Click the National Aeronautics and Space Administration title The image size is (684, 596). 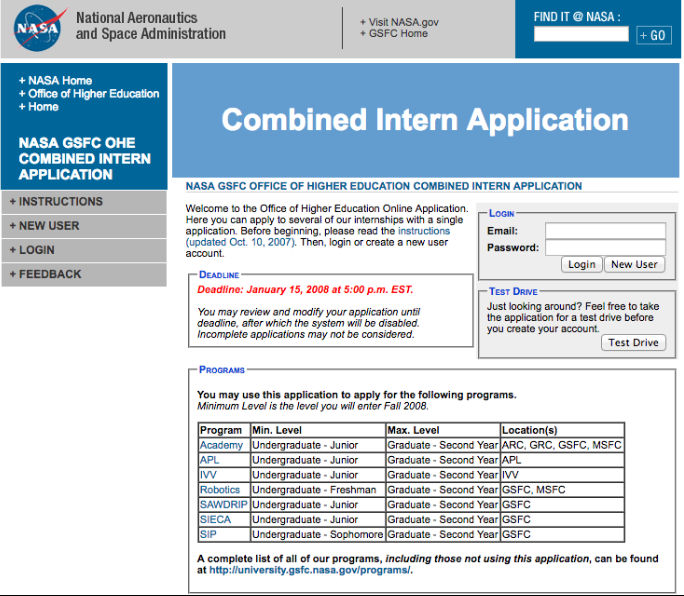[x=150, y=26]
